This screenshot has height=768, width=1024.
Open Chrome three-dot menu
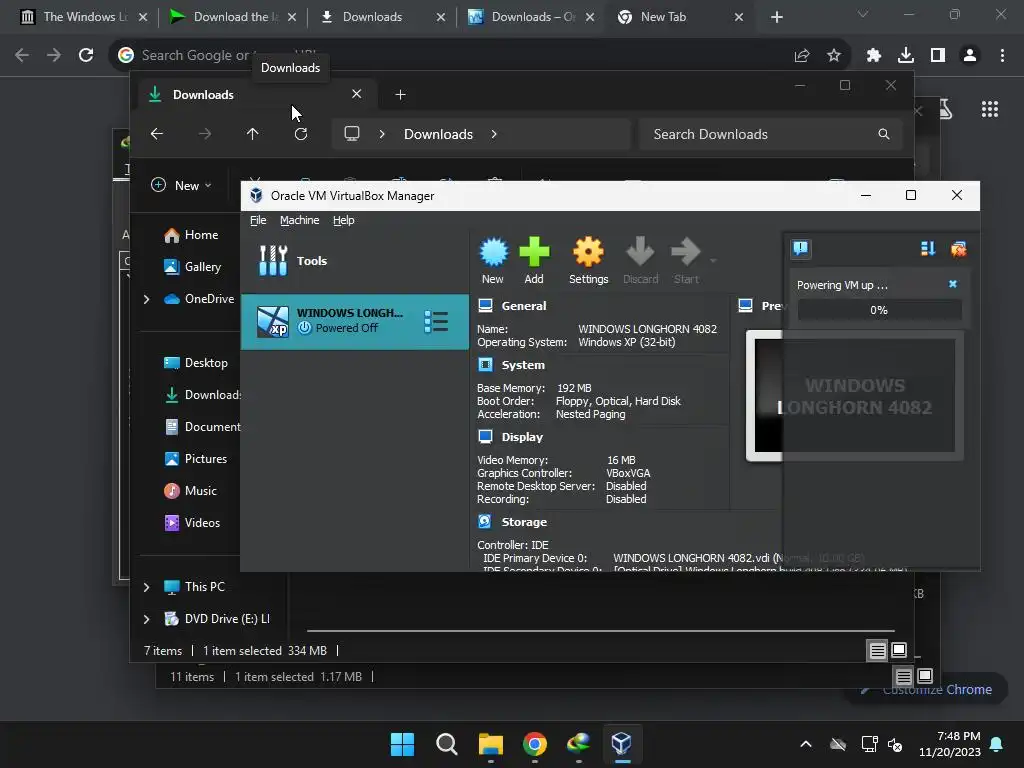[x=1002, y=56]
